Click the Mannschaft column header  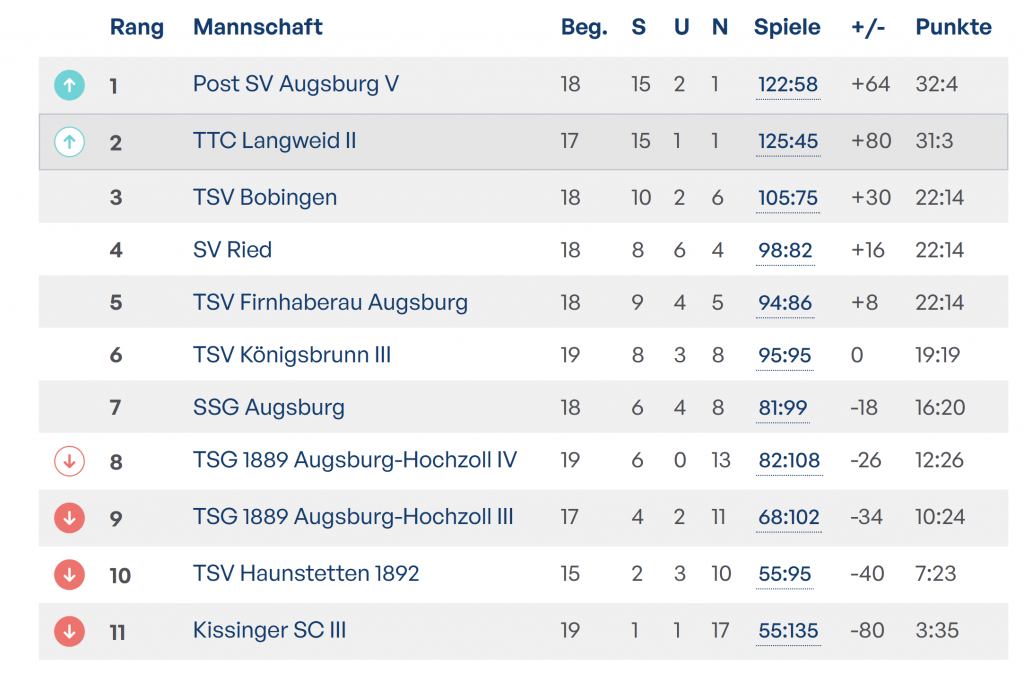click(258, 28)
